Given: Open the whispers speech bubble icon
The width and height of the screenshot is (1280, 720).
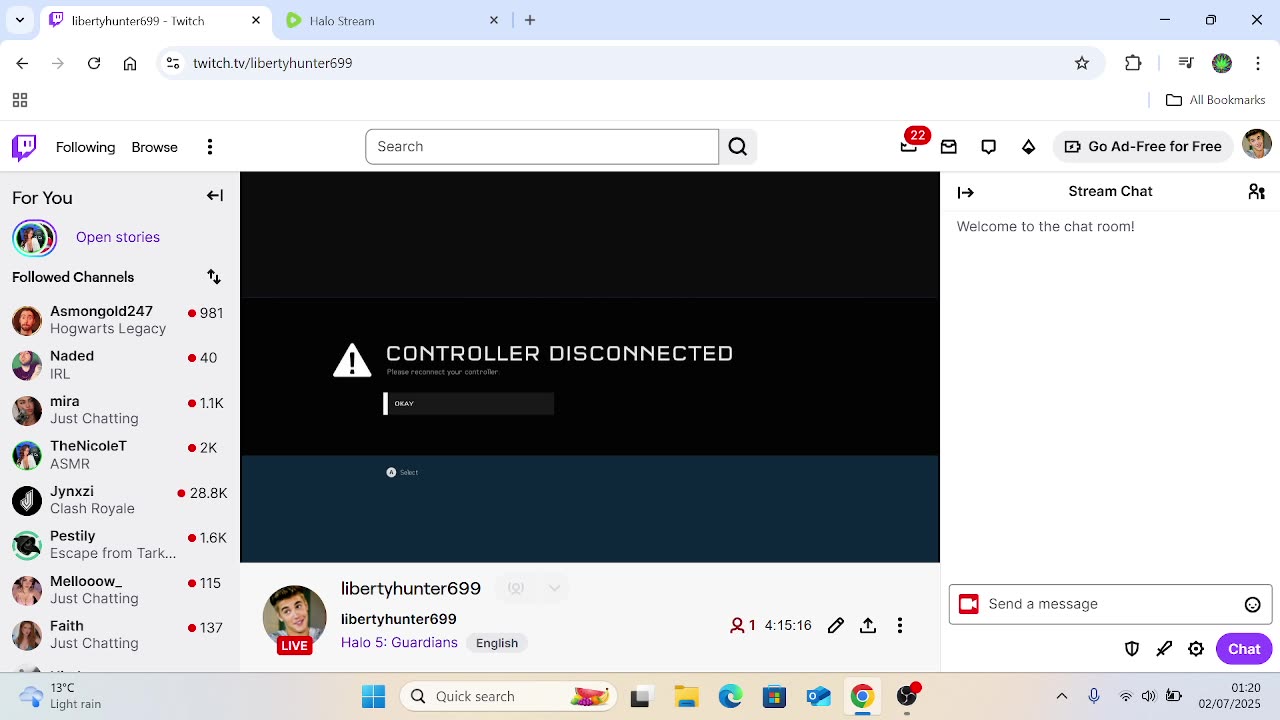Looking at the screenshot, I should (989, 147).
